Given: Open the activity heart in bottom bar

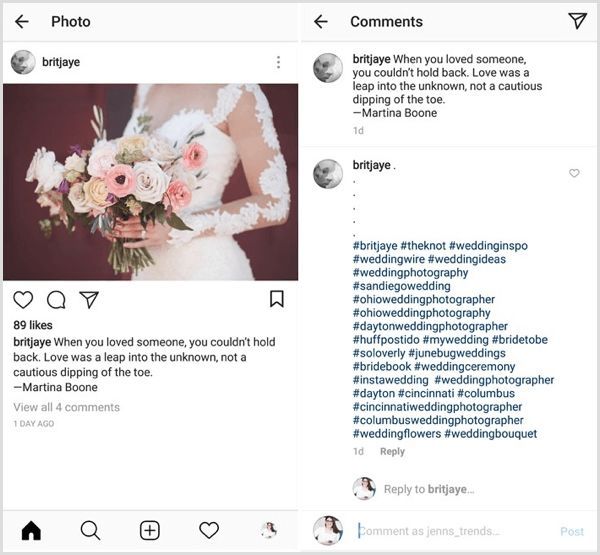Looking at the screenshot, I should pyautogui.click(x=209, y=530).
